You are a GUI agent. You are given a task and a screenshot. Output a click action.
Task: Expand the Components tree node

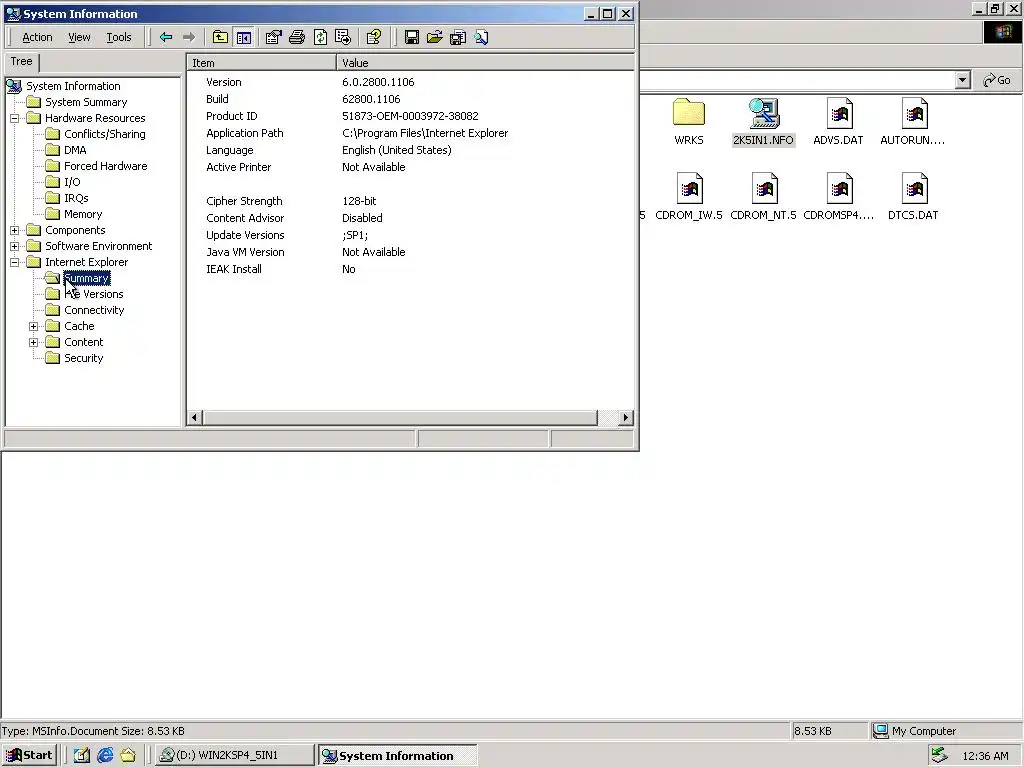click(x=14, y=231)
